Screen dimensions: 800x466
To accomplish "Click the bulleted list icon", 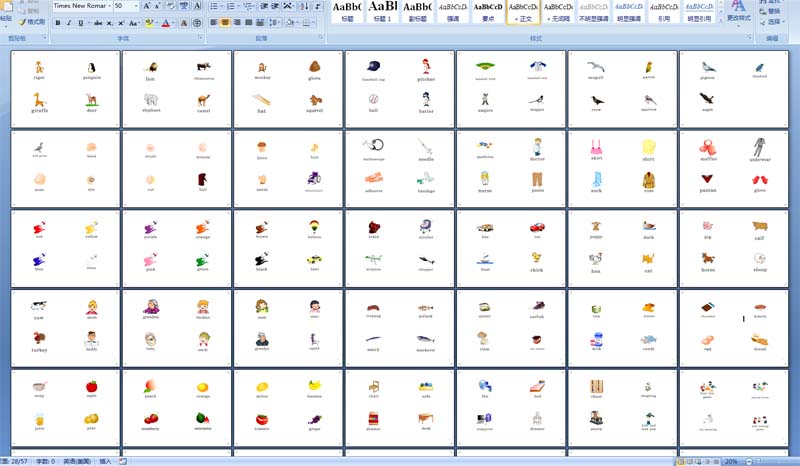I will point(215,6).
